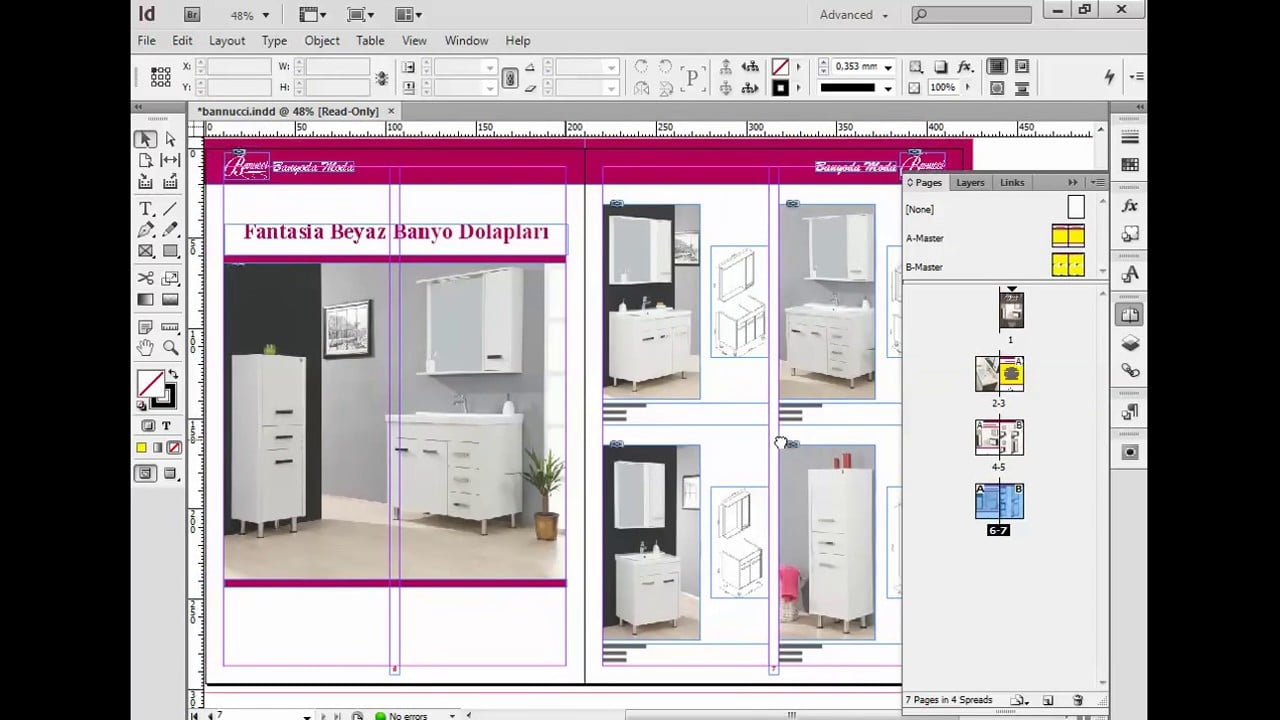The image size is (1280, 720).
Task: Open the File menu
Action: click(147, 41)
